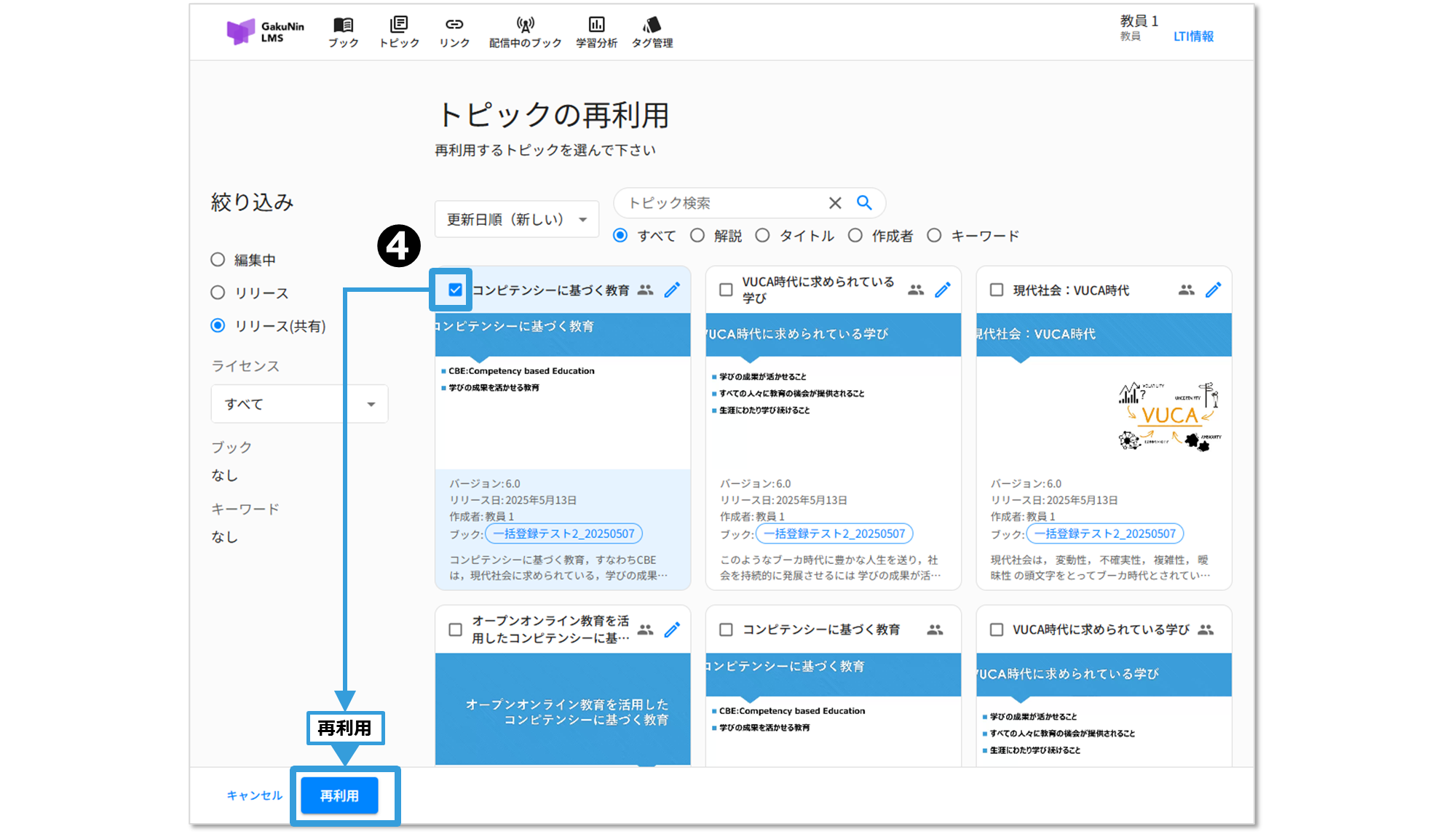This screenshot has height=834, width=1456.
Task: Click the blue 再利用 button
Action: click(339, 795)
